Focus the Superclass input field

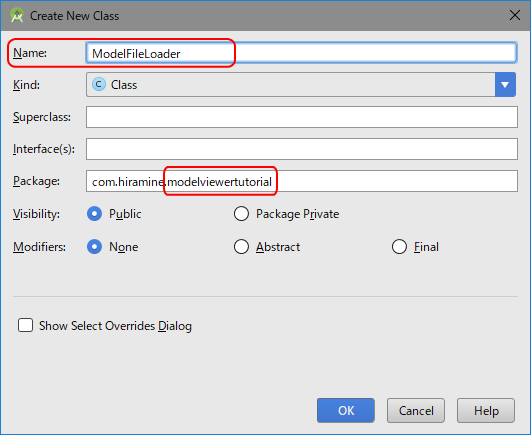pos(302,117)
